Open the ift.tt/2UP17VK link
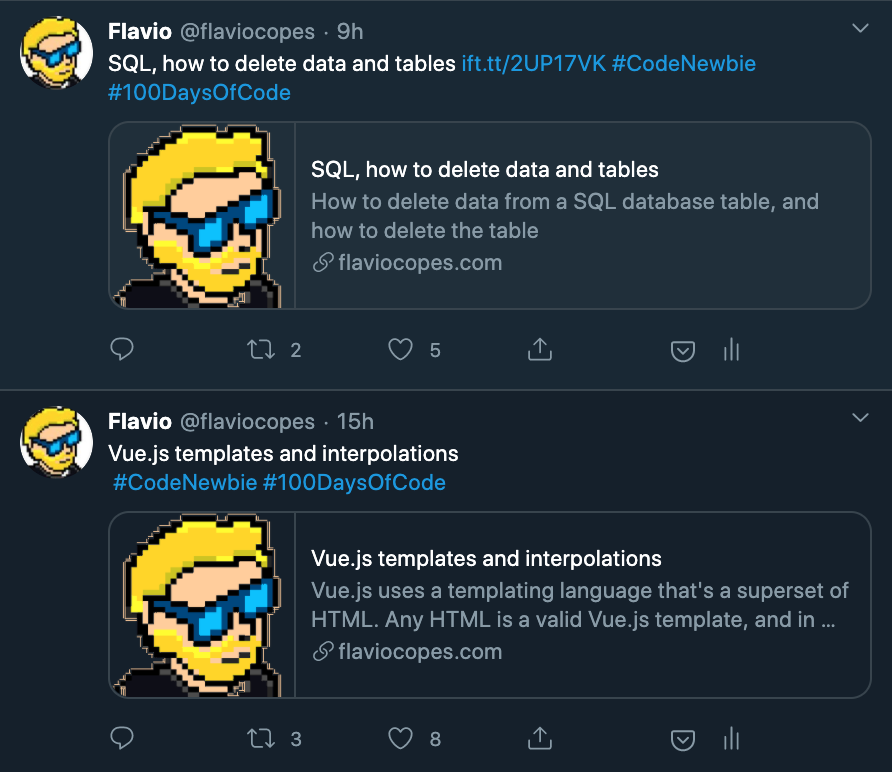 point(533,64)
